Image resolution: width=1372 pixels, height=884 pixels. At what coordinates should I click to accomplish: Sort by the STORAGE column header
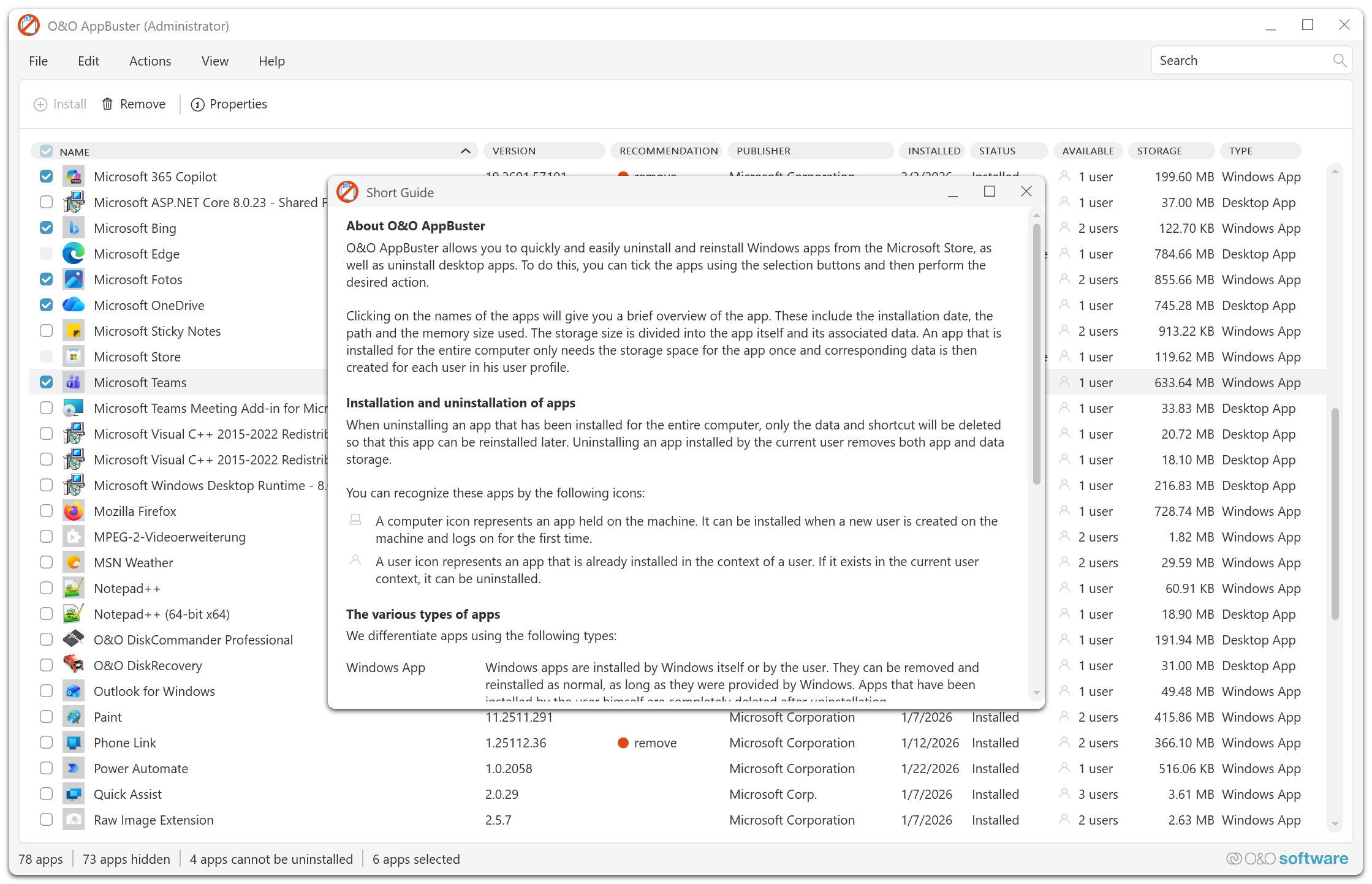tap(1159, 151)
